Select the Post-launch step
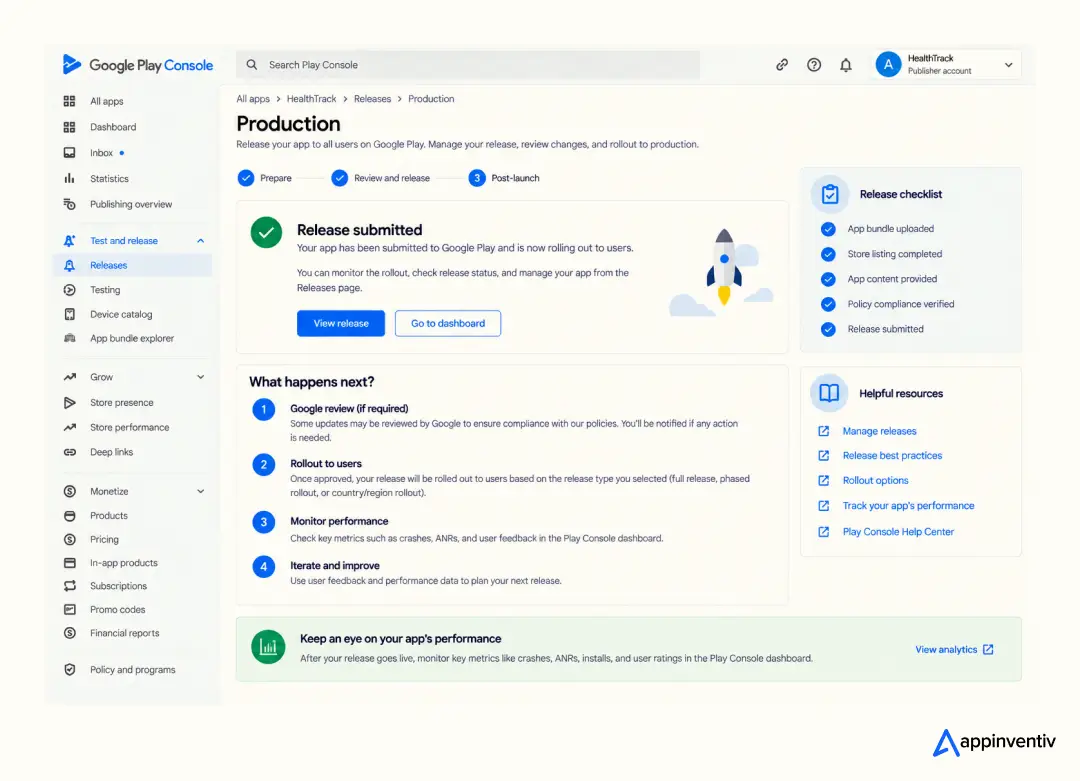The image size is (1080, 781). tap(504, 178)
